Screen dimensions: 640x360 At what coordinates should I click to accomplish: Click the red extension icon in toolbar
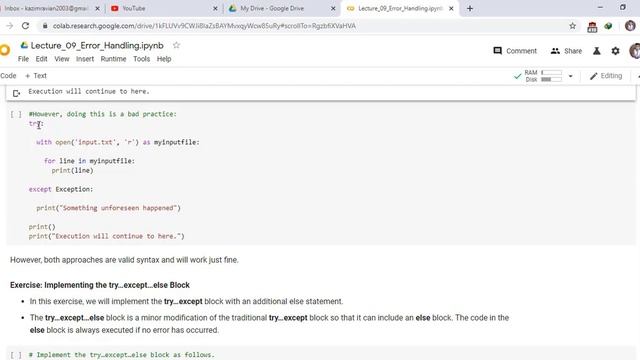(592, 27)
